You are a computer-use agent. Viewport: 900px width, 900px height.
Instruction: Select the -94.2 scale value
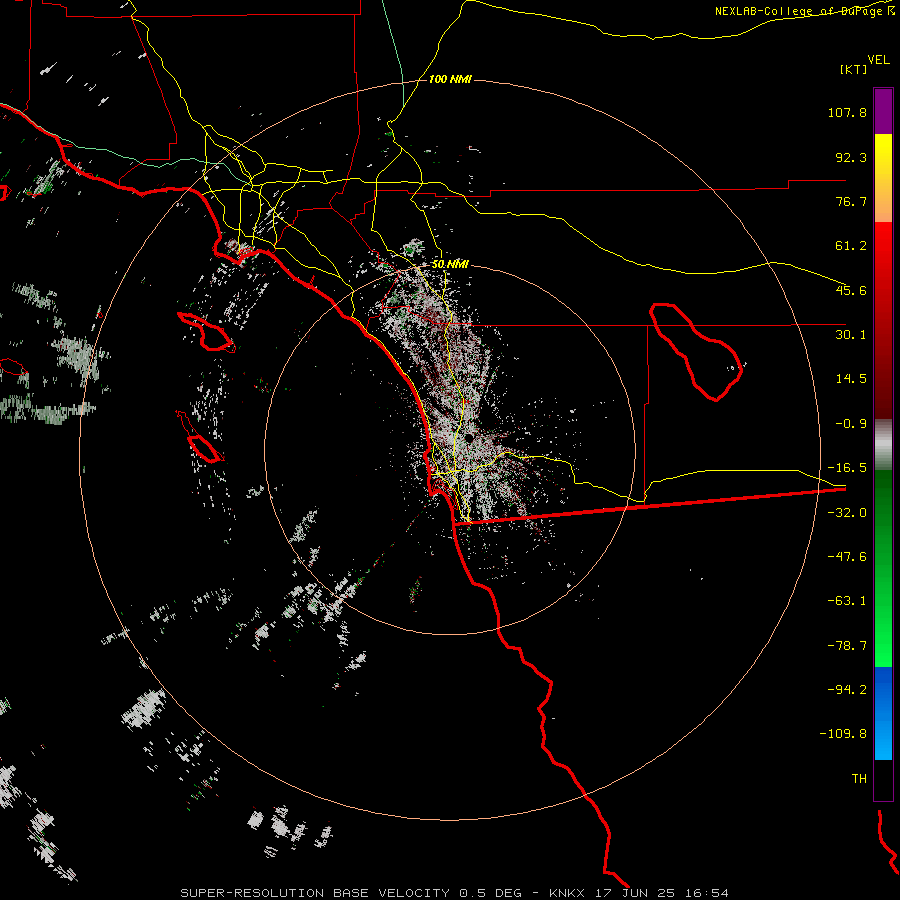[x=847, y=689]
